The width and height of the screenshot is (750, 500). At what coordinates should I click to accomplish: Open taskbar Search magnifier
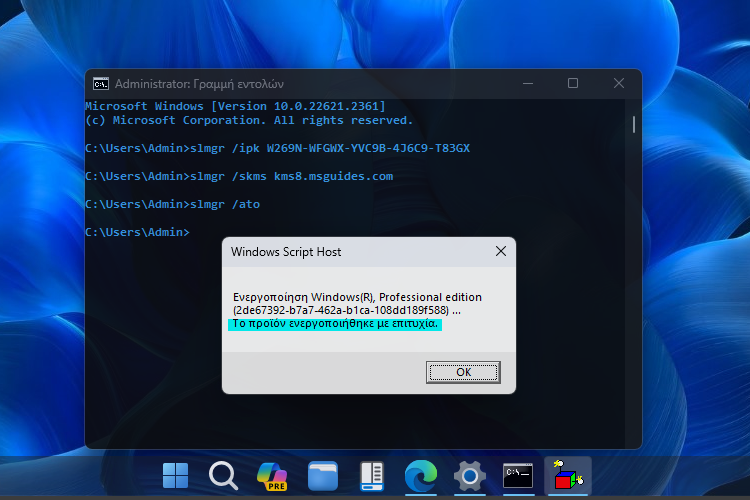click(x=223, y=476)
